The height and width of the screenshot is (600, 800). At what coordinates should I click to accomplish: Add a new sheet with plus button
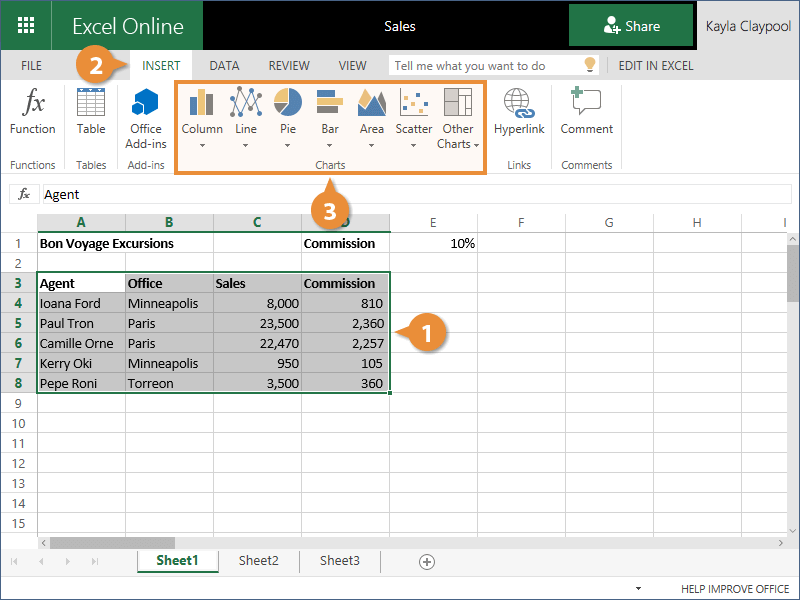pos(427,562)
